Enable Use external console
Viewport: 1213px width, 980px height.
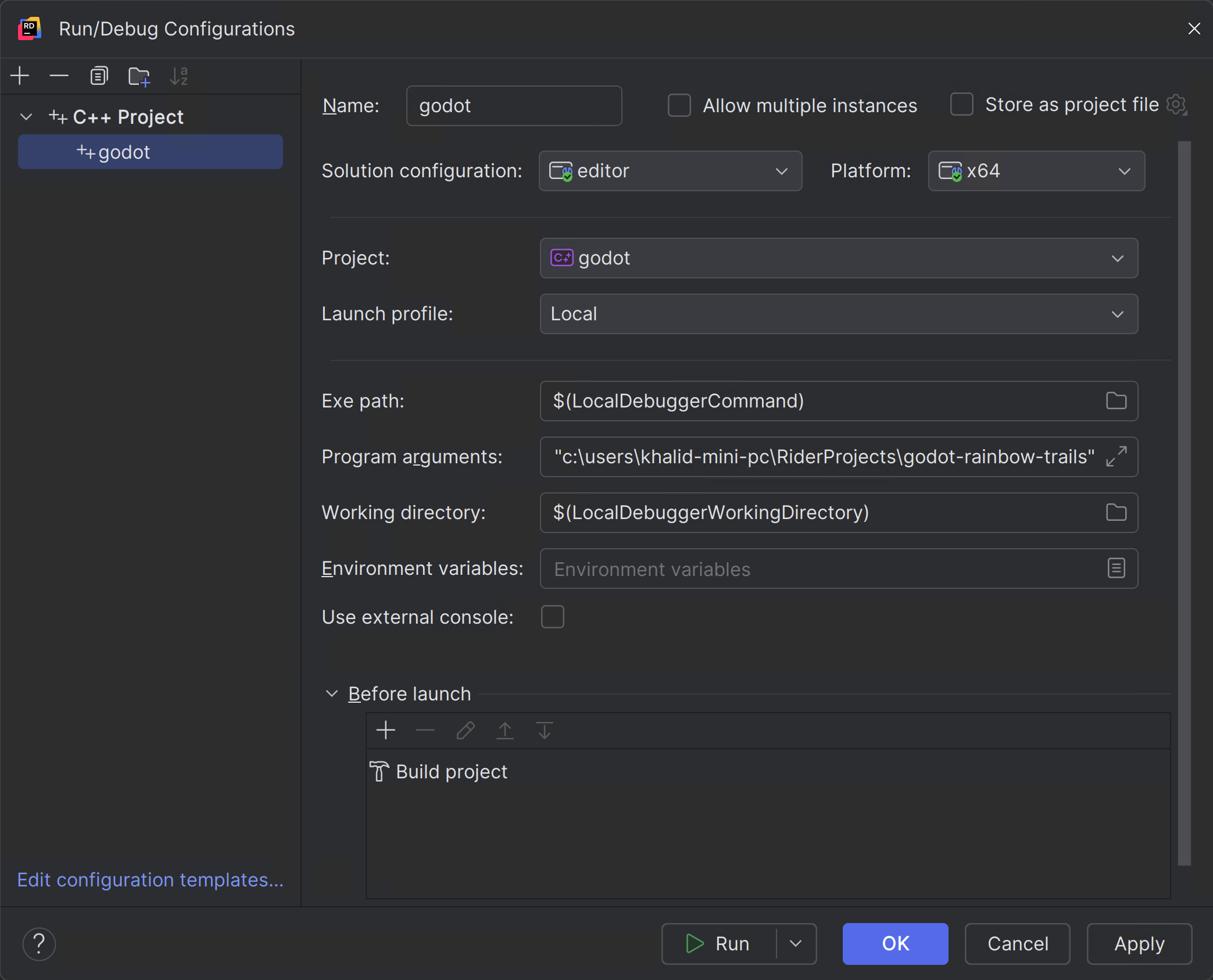coord(552,617)
